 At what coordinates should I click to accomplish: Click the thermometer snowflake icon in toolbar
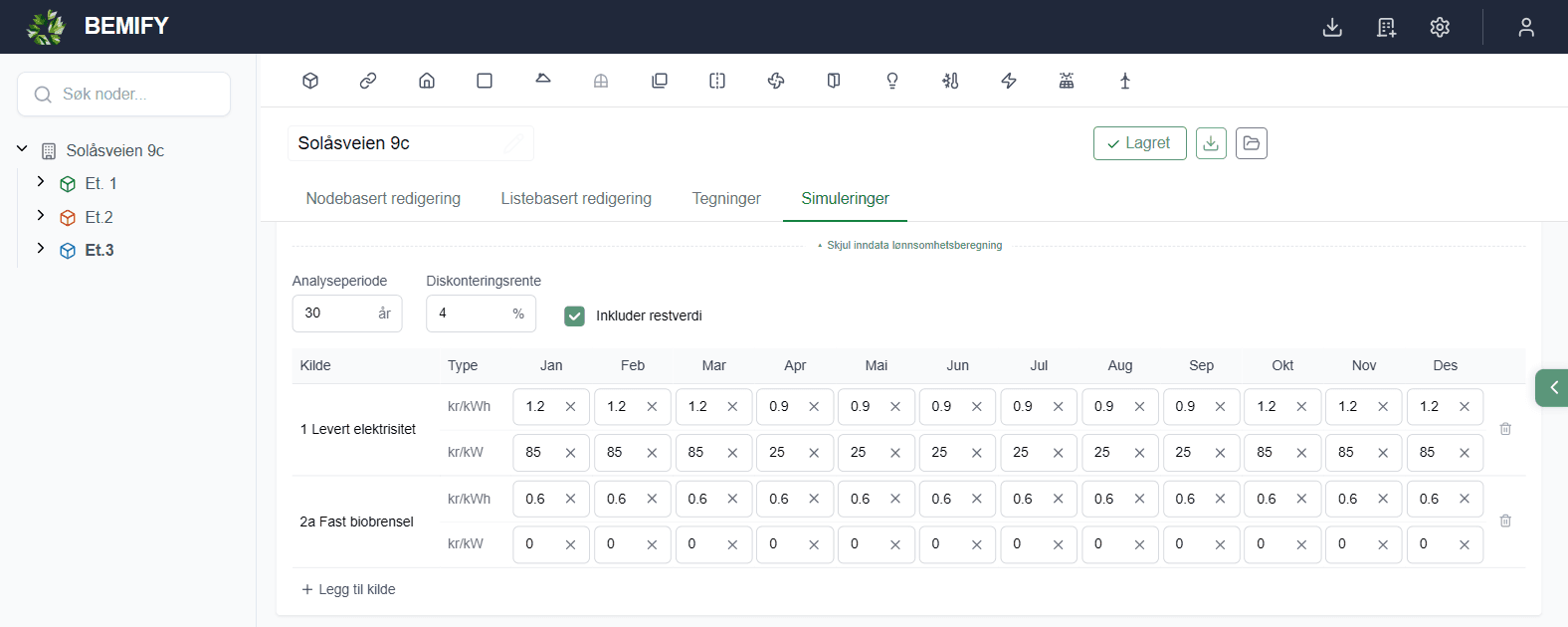click(950, 81)
